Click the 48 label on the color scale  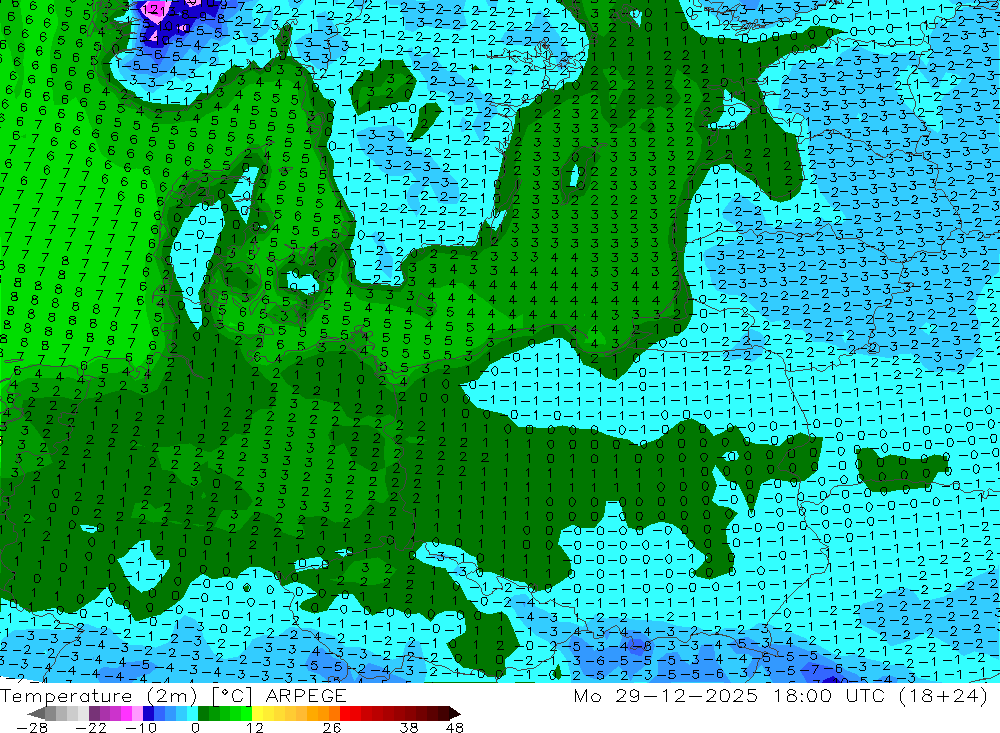[455, 728]
